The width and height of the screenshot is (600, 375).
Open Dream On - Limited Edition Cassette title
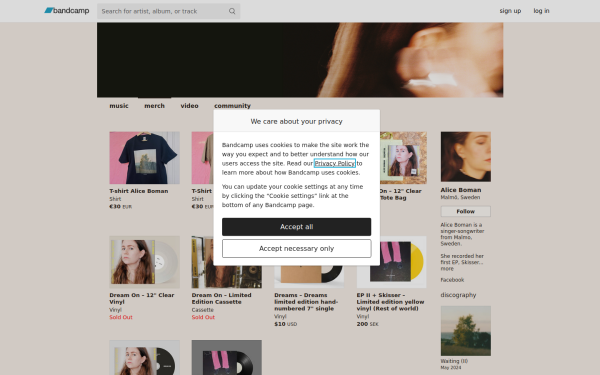tap(222, 298)
